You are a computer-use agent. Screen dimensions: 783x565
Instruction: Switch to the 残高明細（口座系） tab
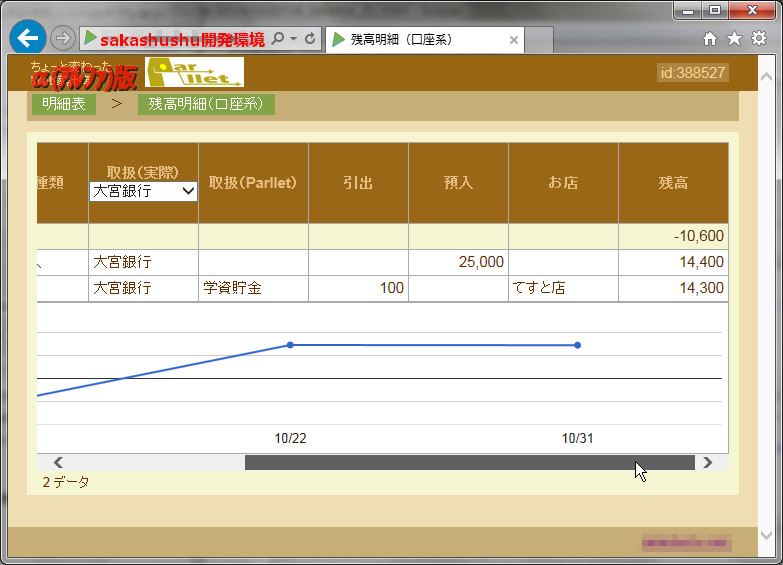click(x=424, y=39)
